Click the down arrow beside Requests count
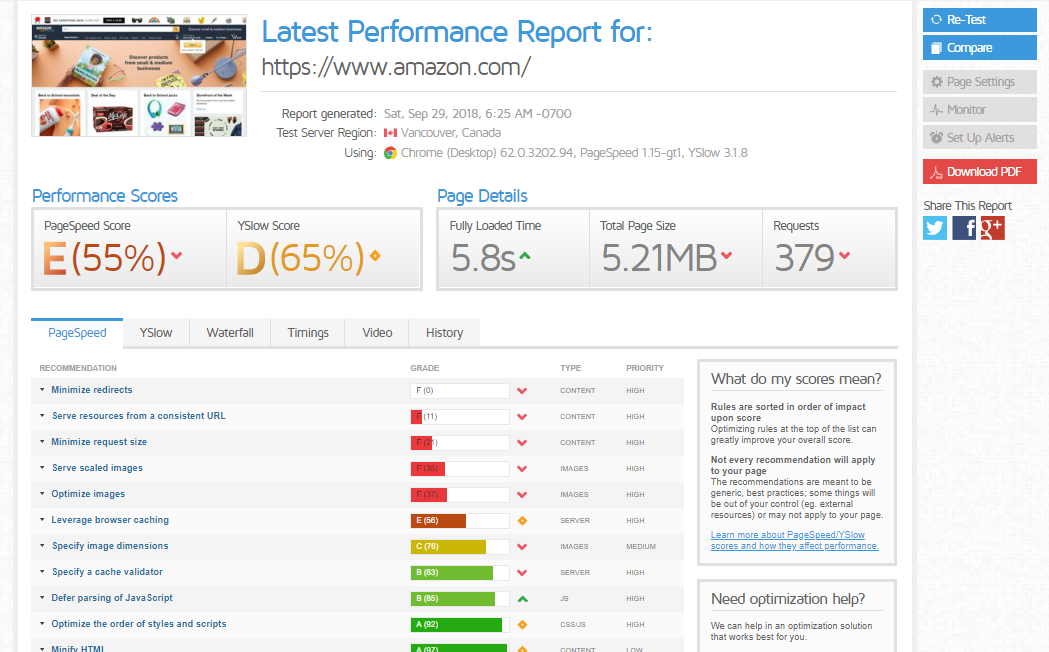 pos(845,256)
